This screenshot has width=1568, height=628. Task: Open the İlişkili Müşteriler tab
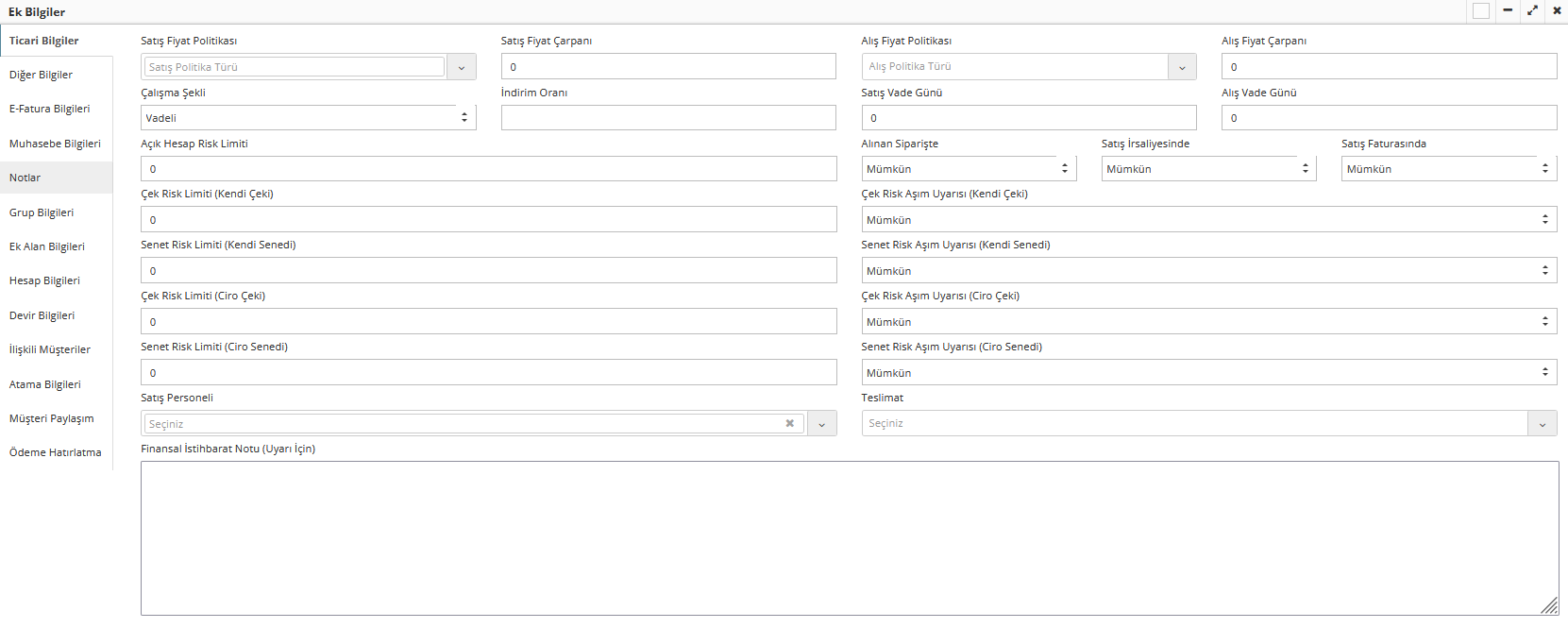pyautogui.click(x=50, y=349)
